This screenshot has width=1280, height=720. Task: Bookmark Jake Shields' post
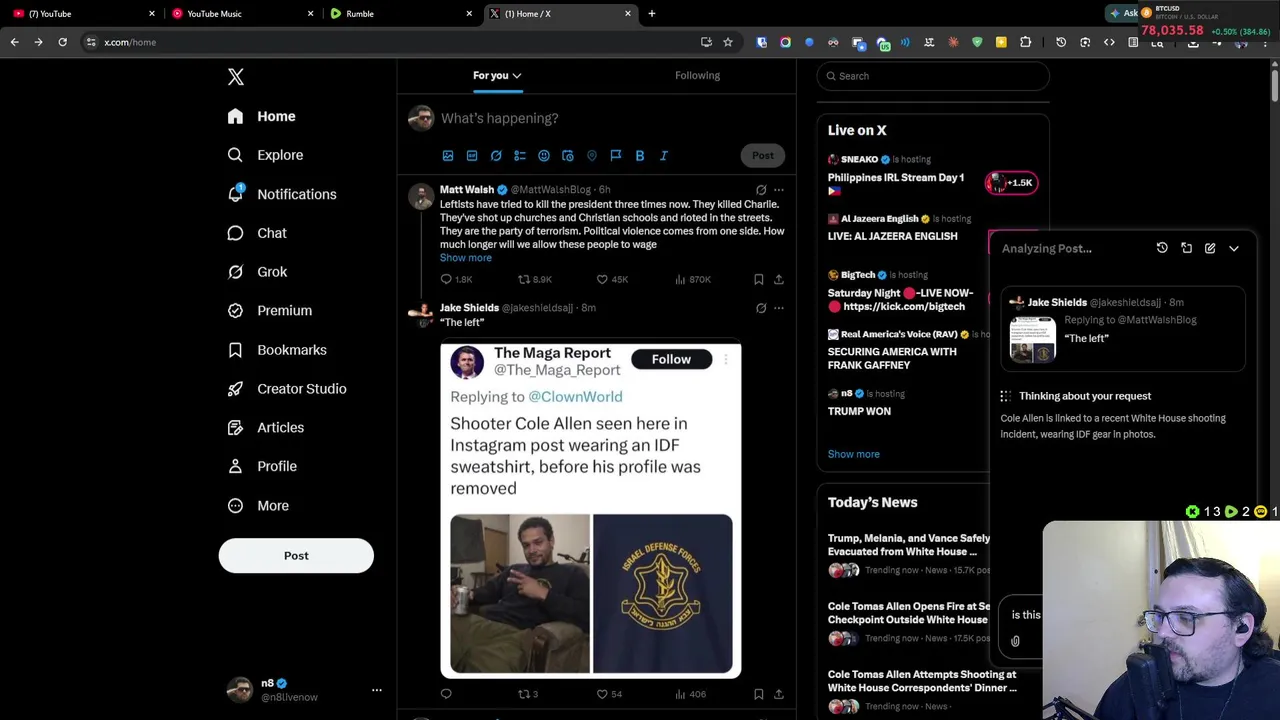[758, 694]
